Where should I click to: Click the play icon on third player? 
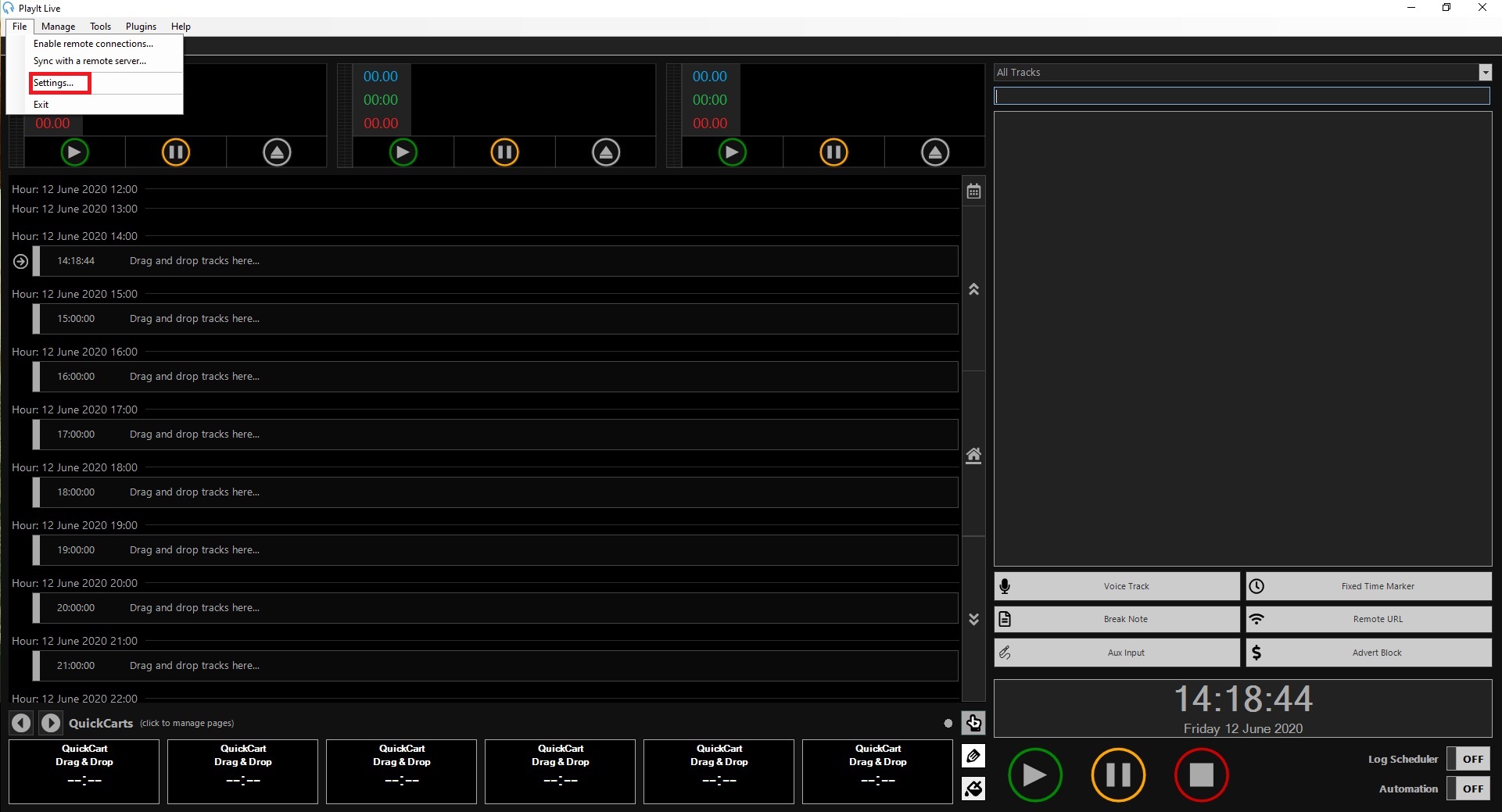(x=732, y=152)
